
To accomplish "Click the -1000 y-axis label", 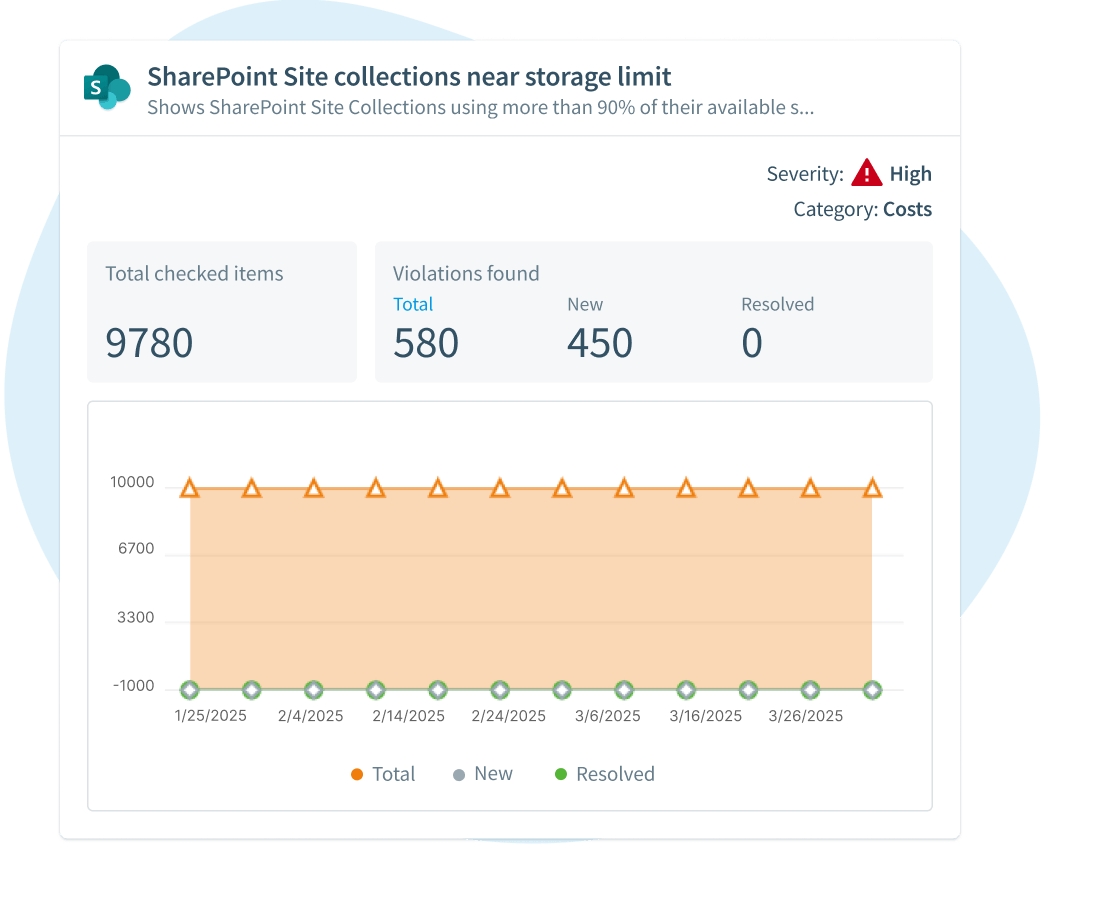I will 133,686.
